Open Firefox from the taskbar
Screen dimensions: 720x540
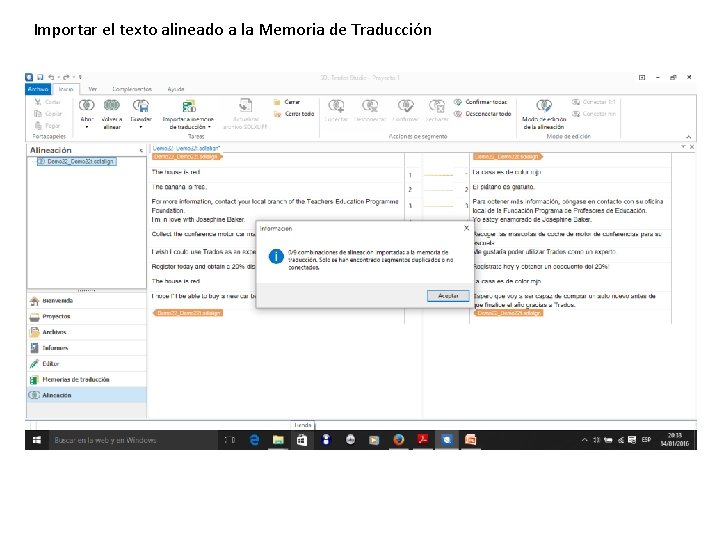pos(399,440)
